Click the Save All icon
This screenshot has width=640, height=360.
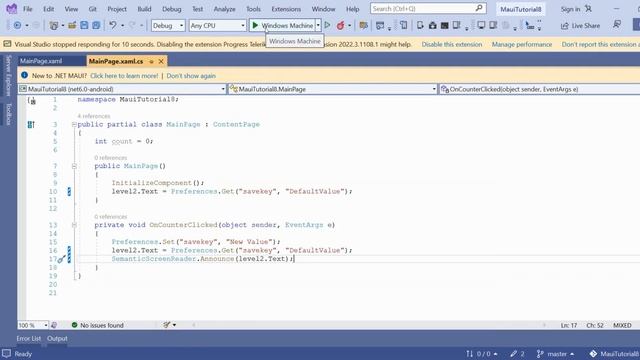tap(96, 25)
